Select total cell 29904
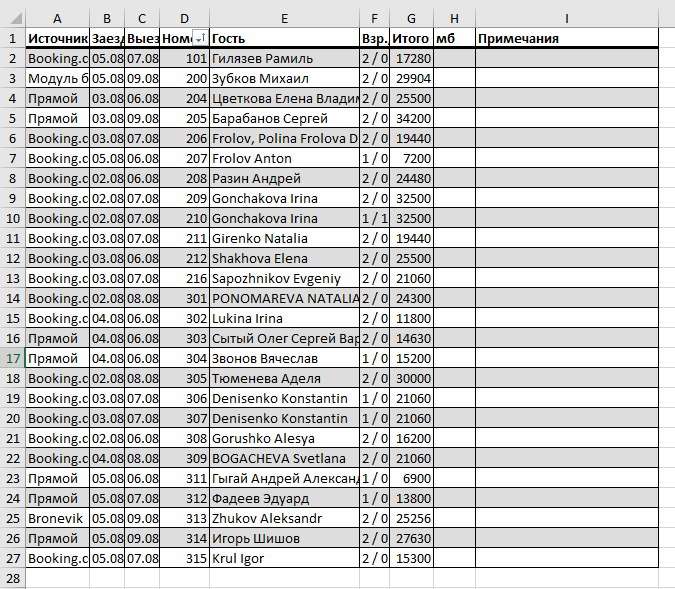The image size is (675, 589). [x=411, y=78]
